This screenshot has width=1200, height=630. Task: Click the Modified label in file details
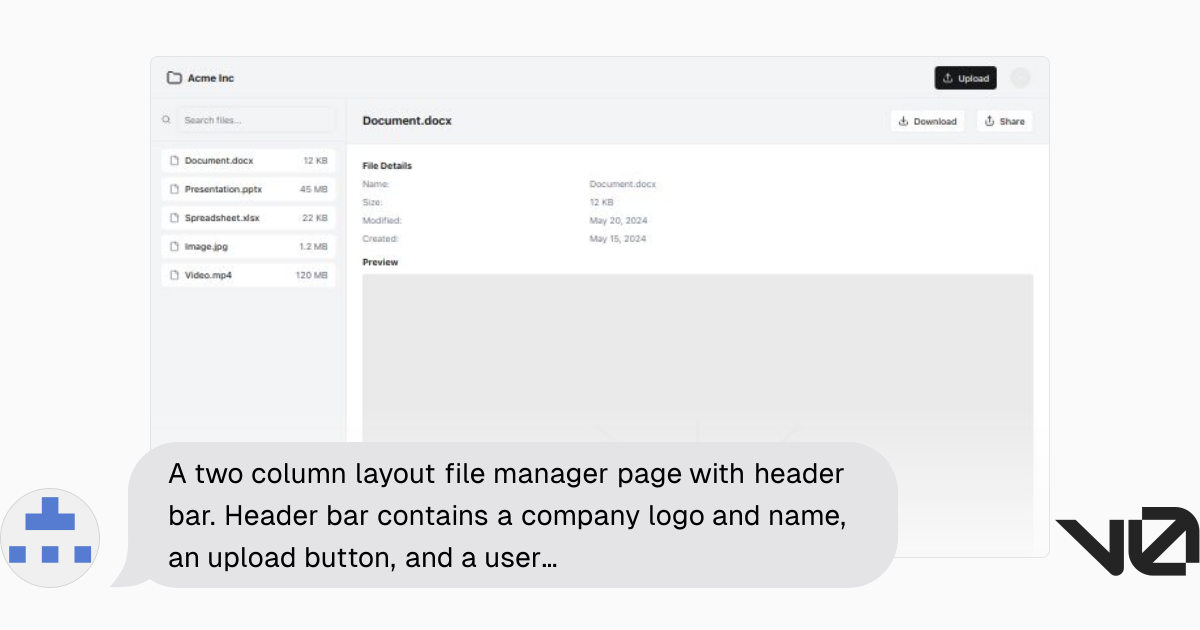382,220
